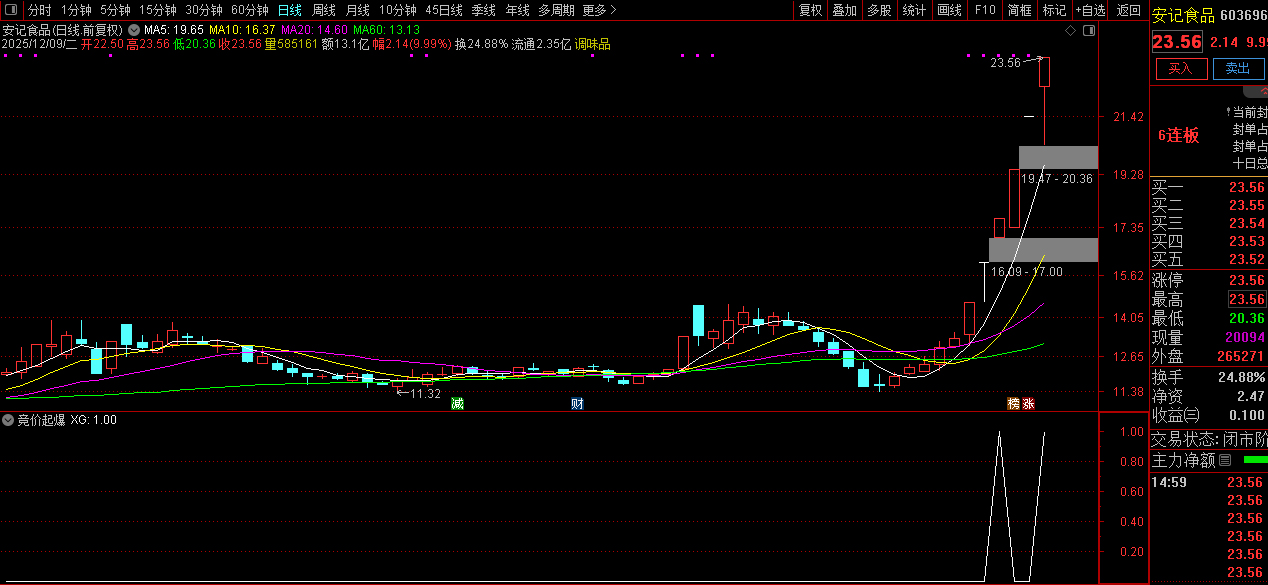Click the 14:59 trade tick row

coord(1209,482)
